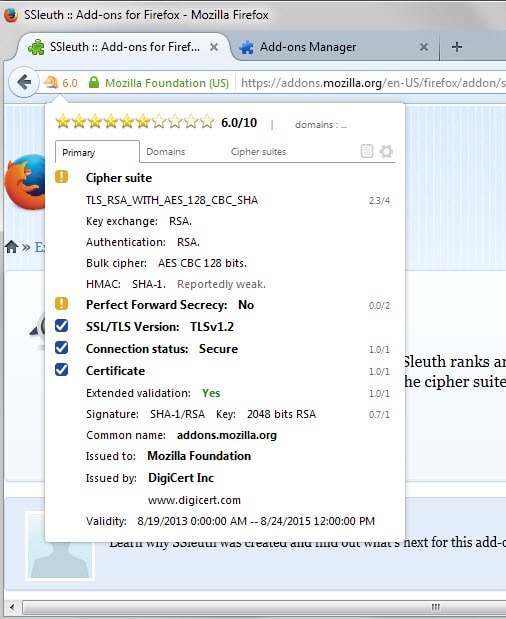
Task: Open a new tab with plus button
Action: coord(457,47)
